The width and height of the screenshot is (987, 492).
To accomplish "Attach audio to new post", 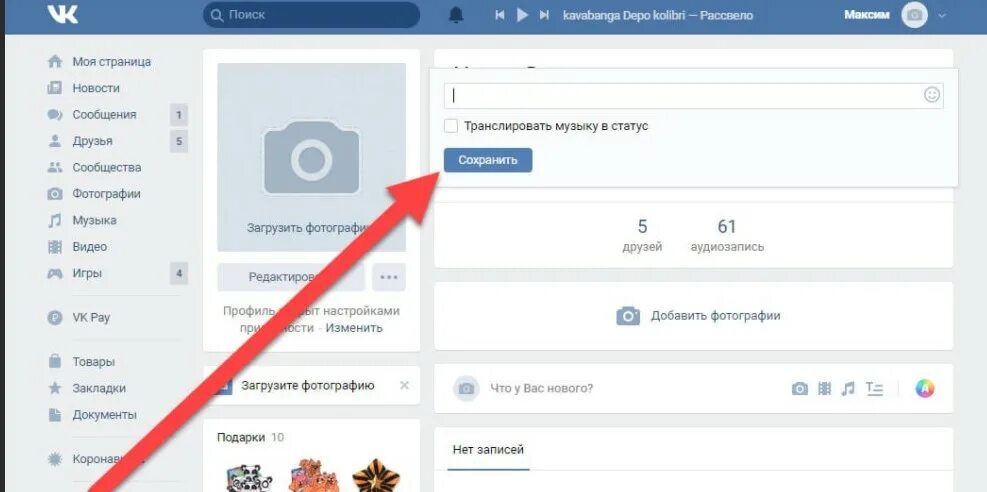I will [x=849, y=389].
